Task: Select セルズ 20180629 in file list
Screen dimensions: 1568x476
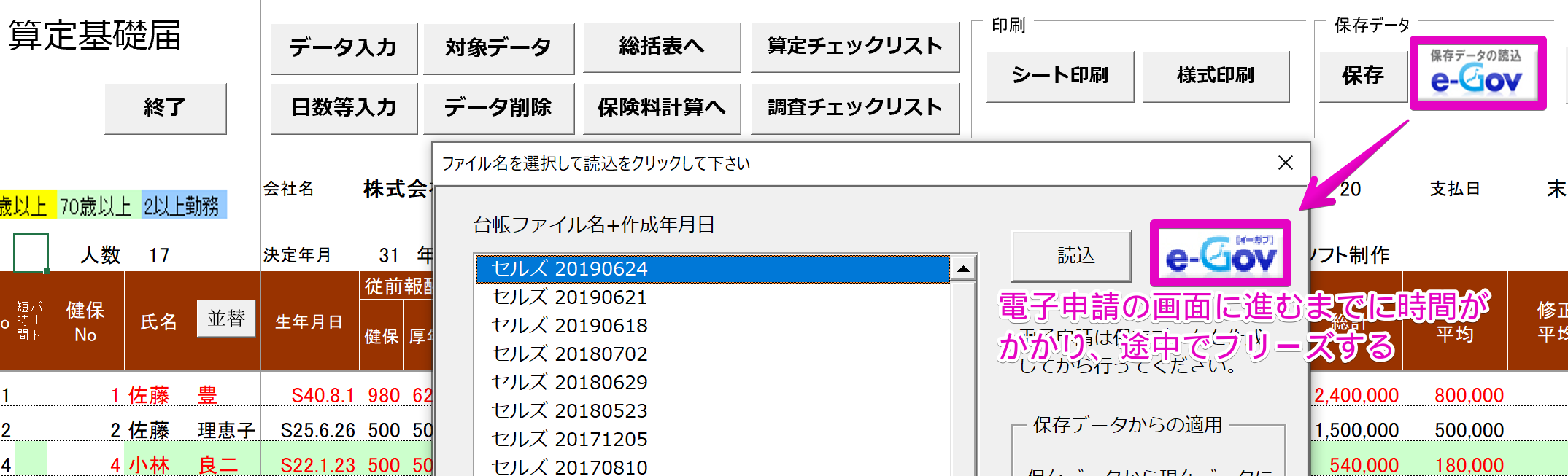Action: [x=712, y=383]
